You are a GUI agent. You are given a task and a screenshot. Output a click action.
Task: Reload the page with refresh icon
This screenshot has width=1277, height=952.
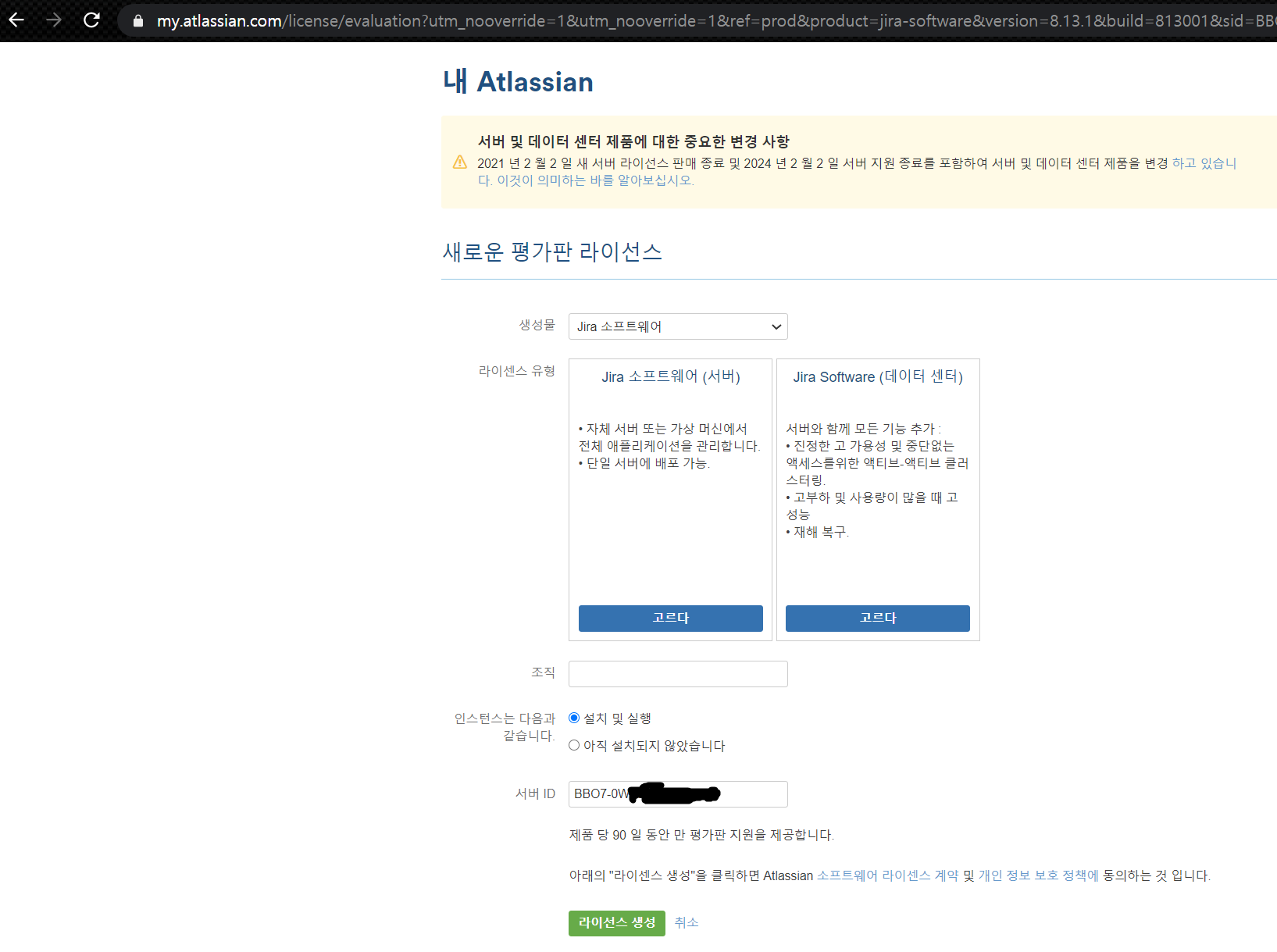91,20
